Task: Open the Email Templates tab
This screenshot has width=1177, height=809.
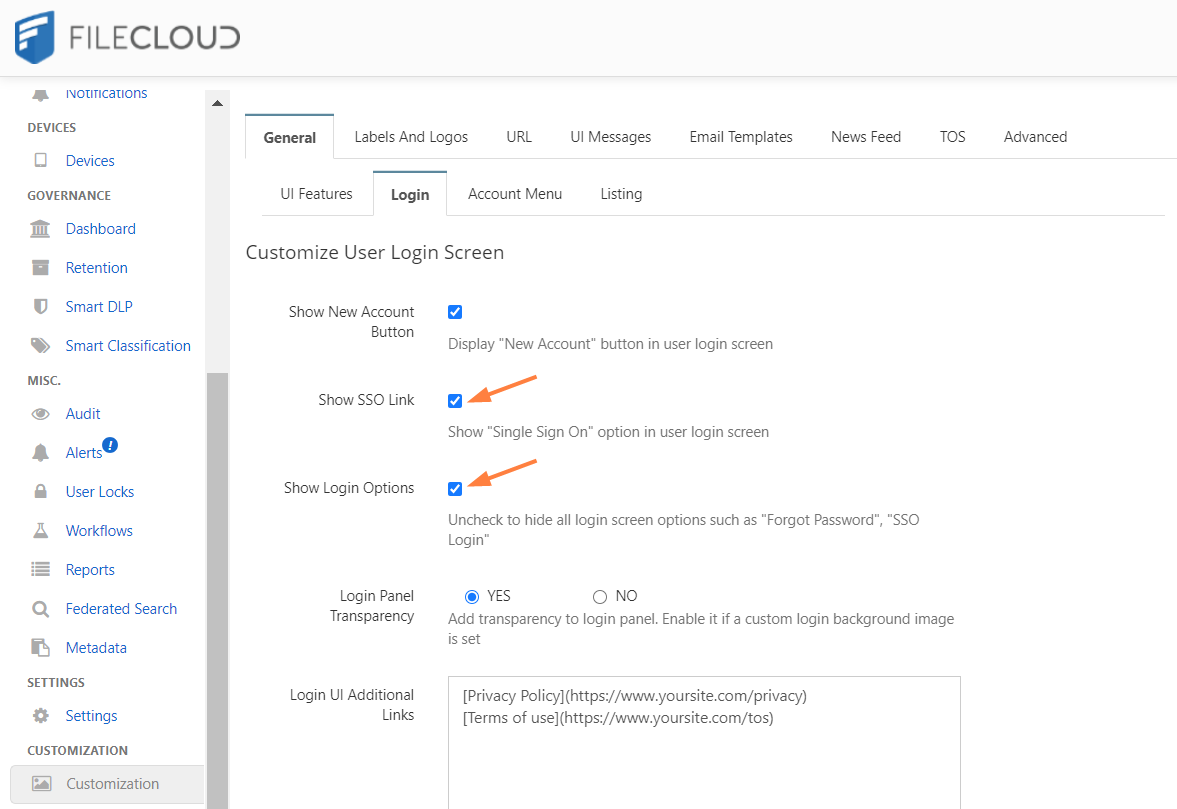Action: (x=740, y=137)
